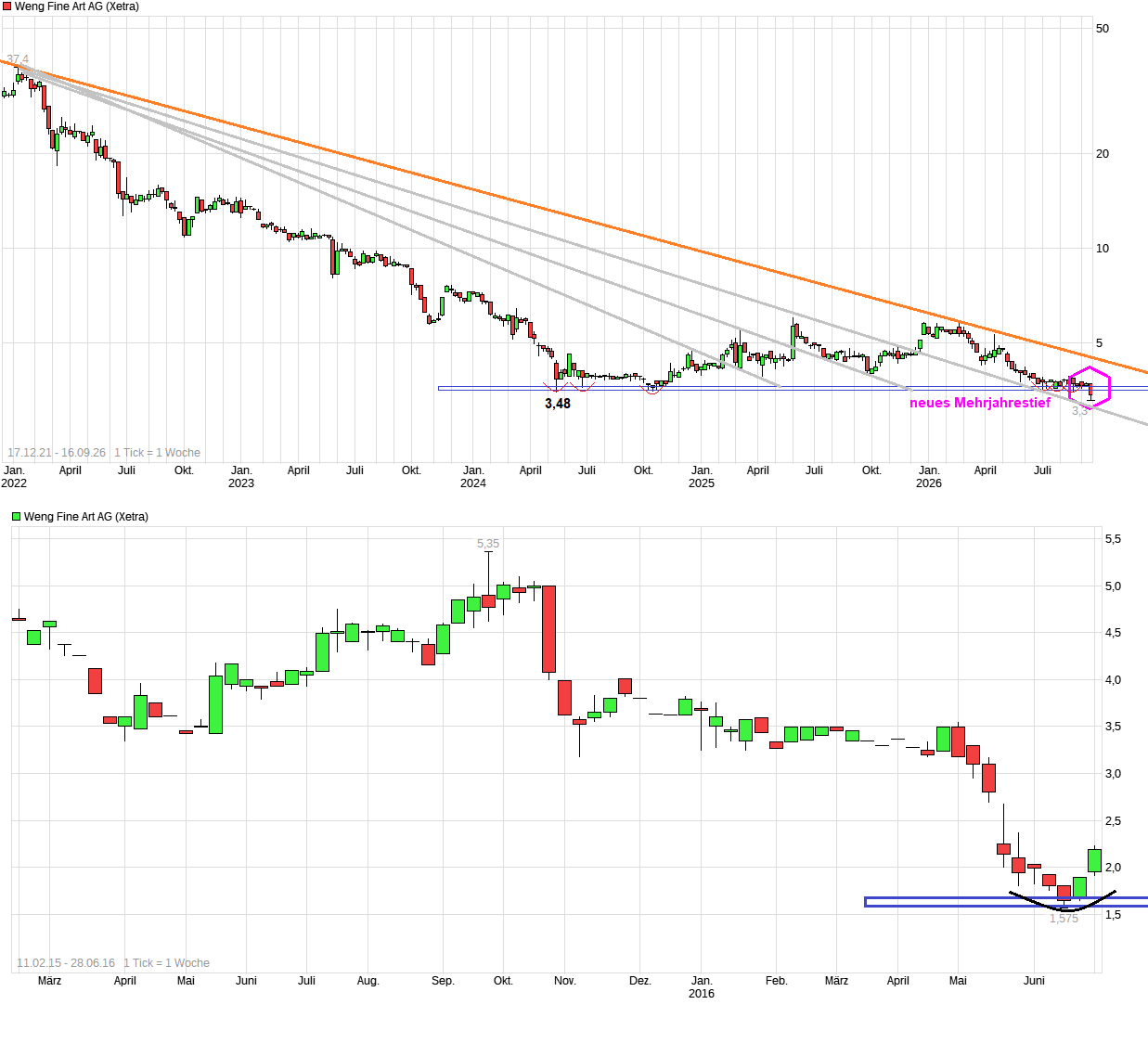Click the 5 price axis label on top chart
The image size is (1148, 1056).
pos(1100,343)
